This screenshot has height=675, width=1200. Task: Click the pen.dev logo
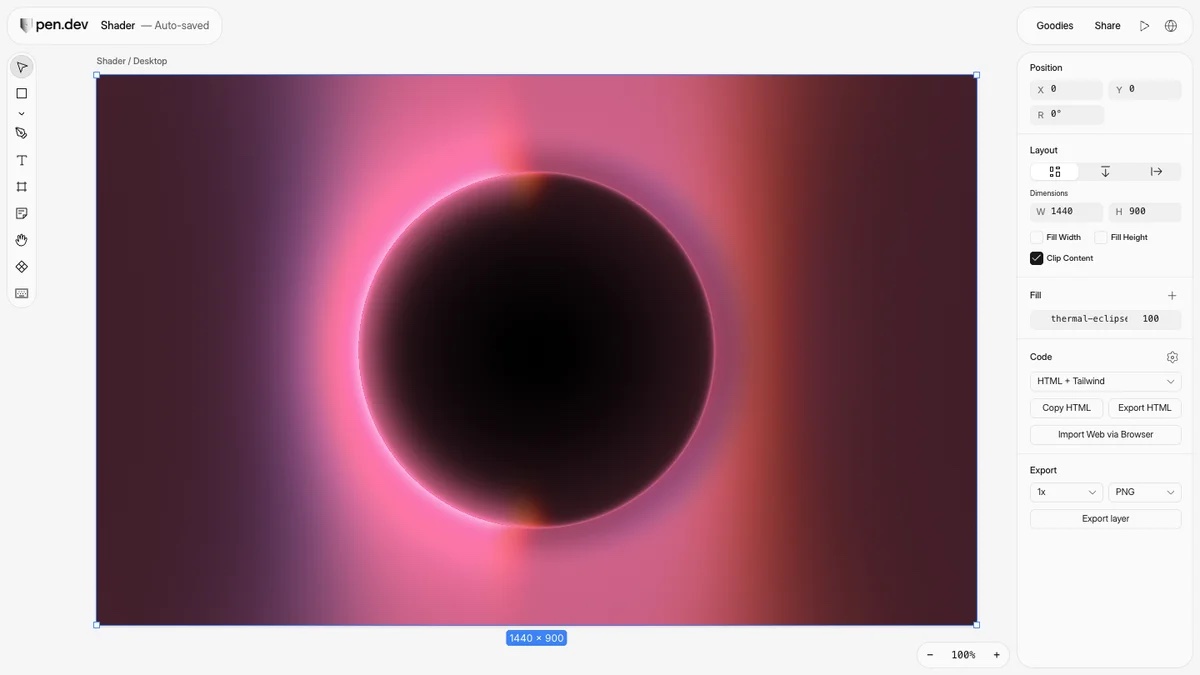click(54, 25)
